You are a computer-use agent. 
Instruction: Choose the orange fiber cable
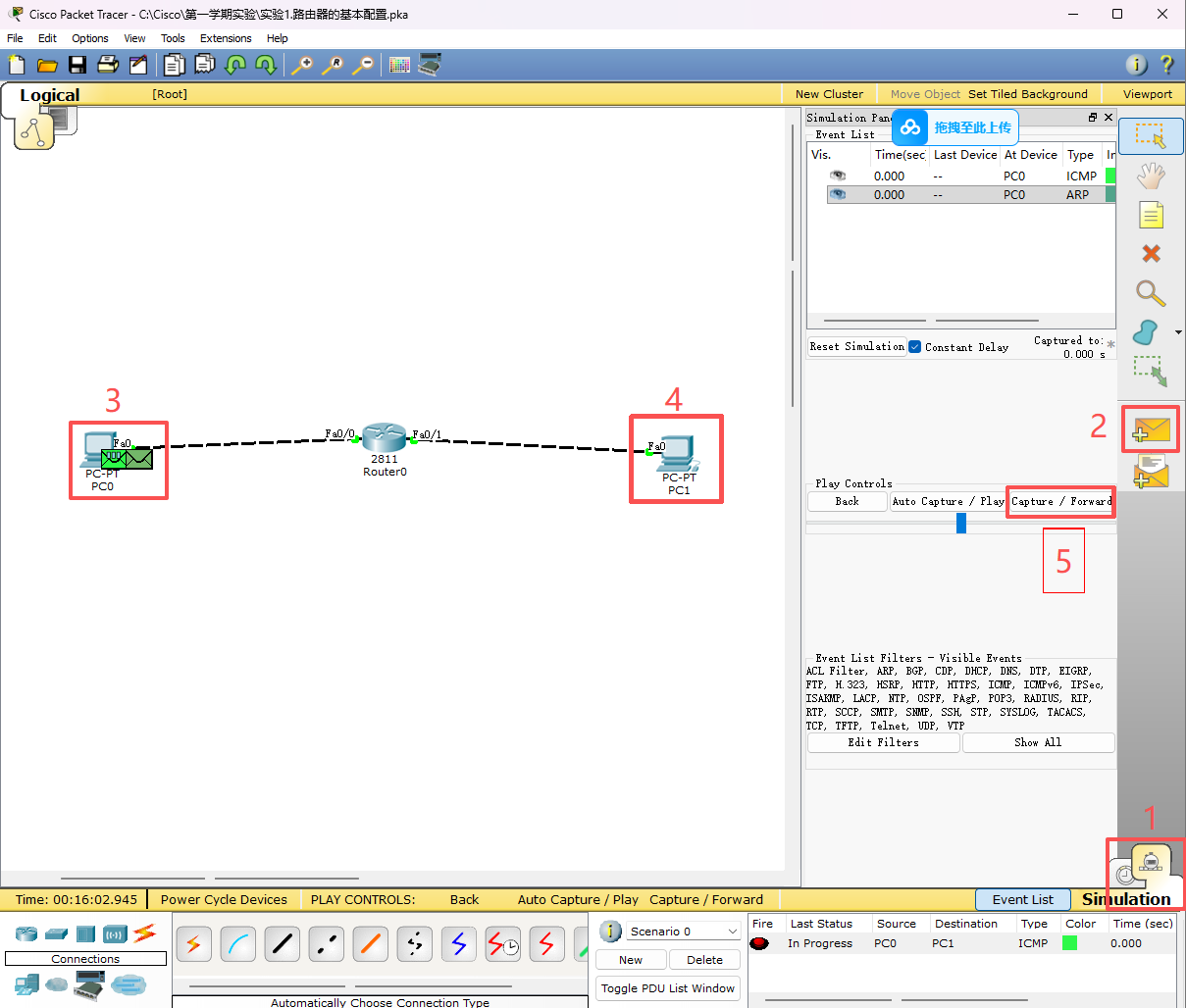[371, 944]
